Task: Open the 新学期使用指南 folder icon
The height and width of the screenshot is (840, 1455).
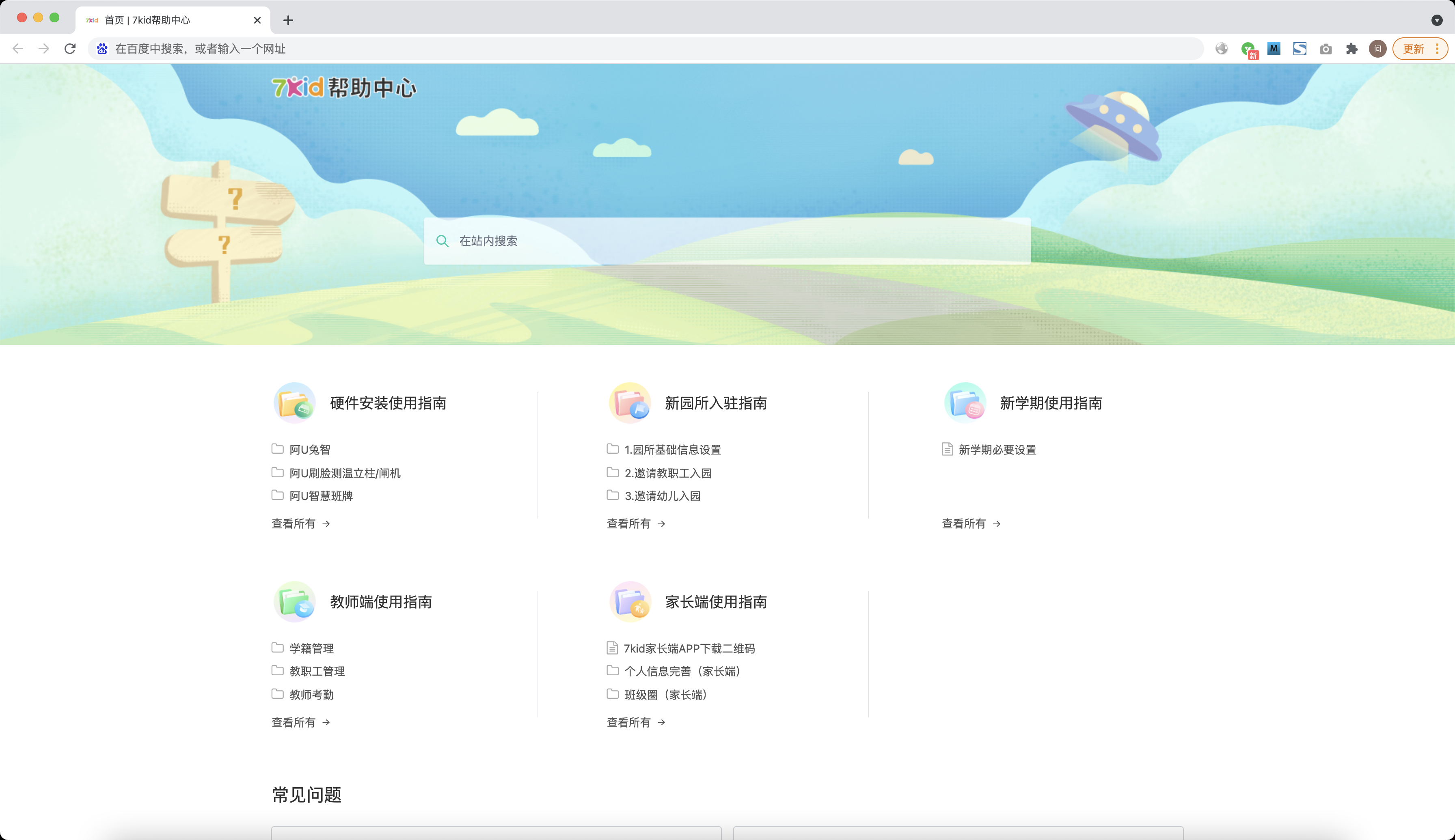Action: (965, 403)
